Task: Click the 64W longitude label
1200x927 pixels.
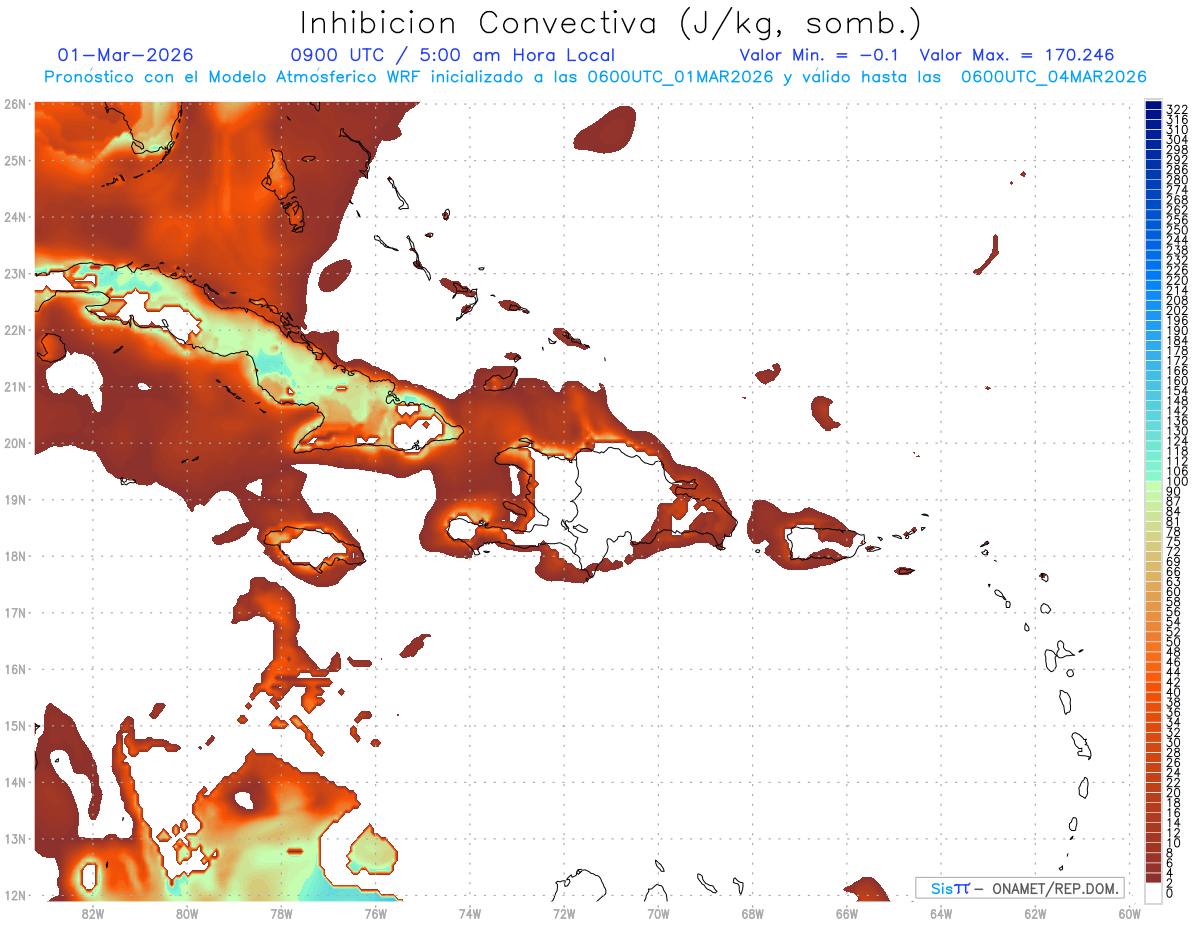Action: pyautogui.click(x=940, y=912)
